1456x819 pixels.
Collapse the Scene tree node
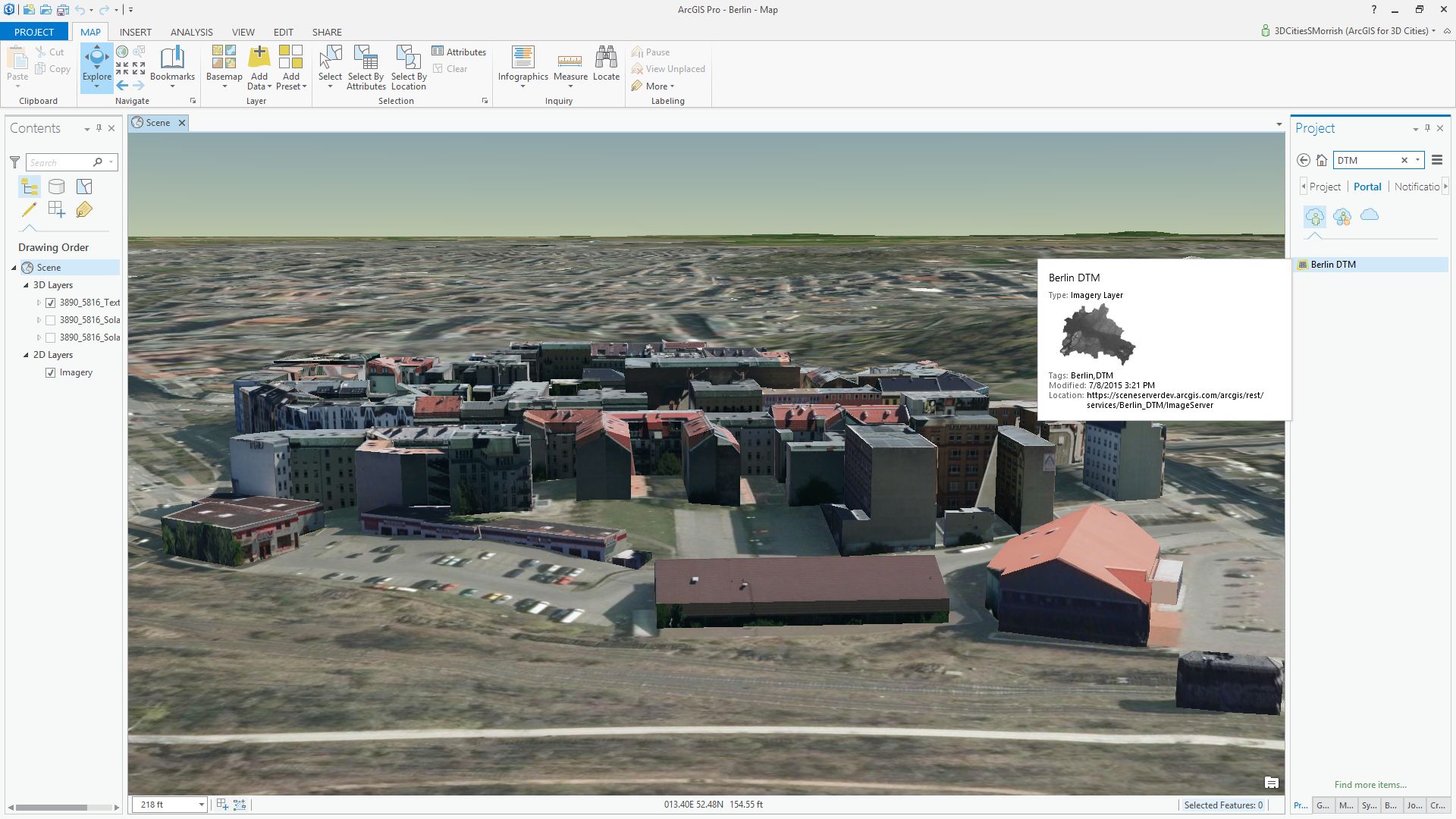click(x=14, y=268)
